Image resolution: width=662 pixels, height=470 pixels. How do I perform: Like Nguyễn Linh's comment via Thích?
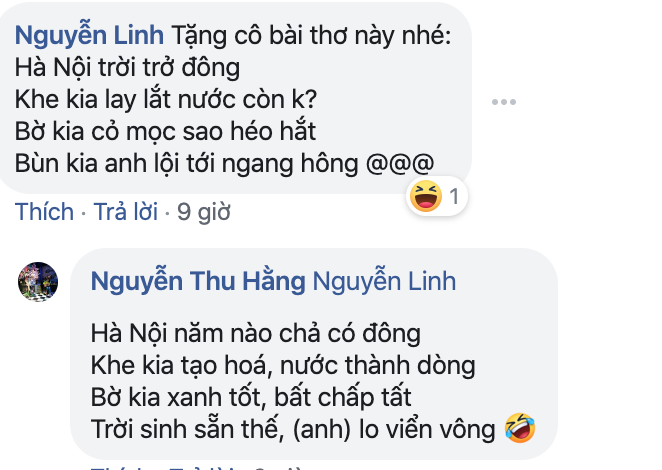[x=44, y=212]
